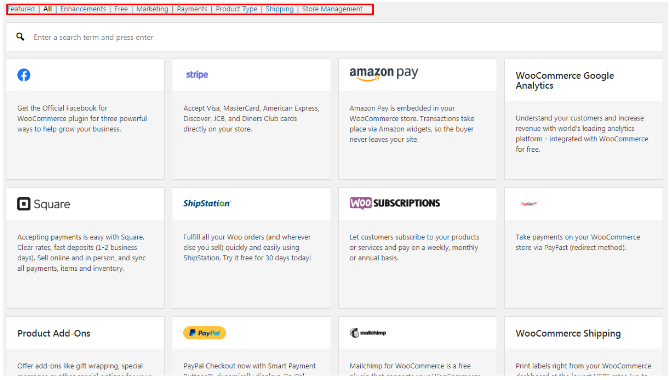Switch to the Featured filter

point(21,9)
